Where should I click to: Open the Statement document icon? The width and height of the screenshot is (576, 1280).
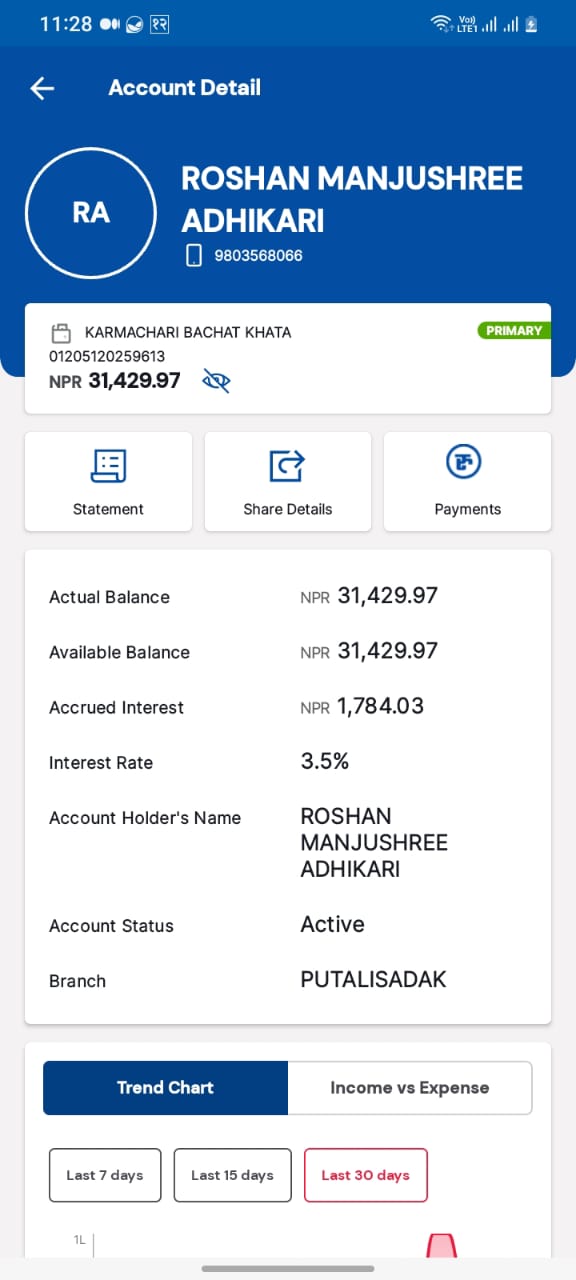tap(108, 465)
